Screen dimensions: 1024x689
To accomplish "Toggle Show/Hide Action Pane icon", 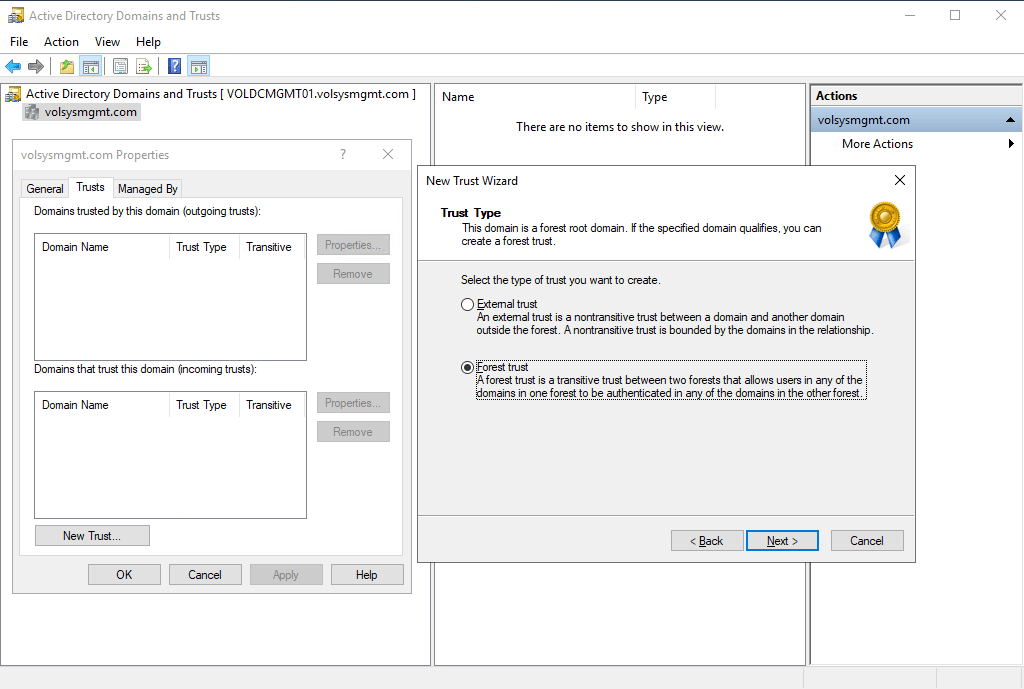I will click(x=198, y=67).
